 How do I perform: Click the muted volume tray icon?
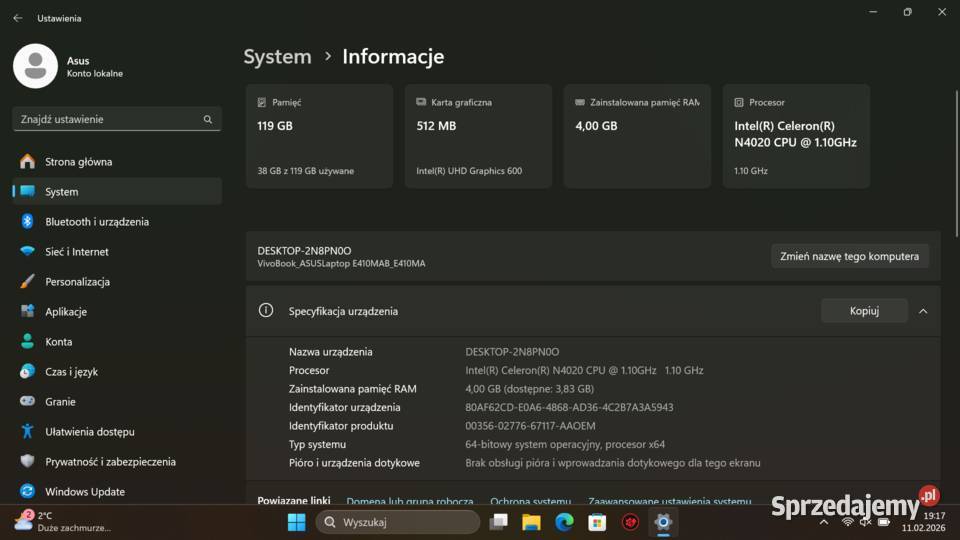pos(866,522)
